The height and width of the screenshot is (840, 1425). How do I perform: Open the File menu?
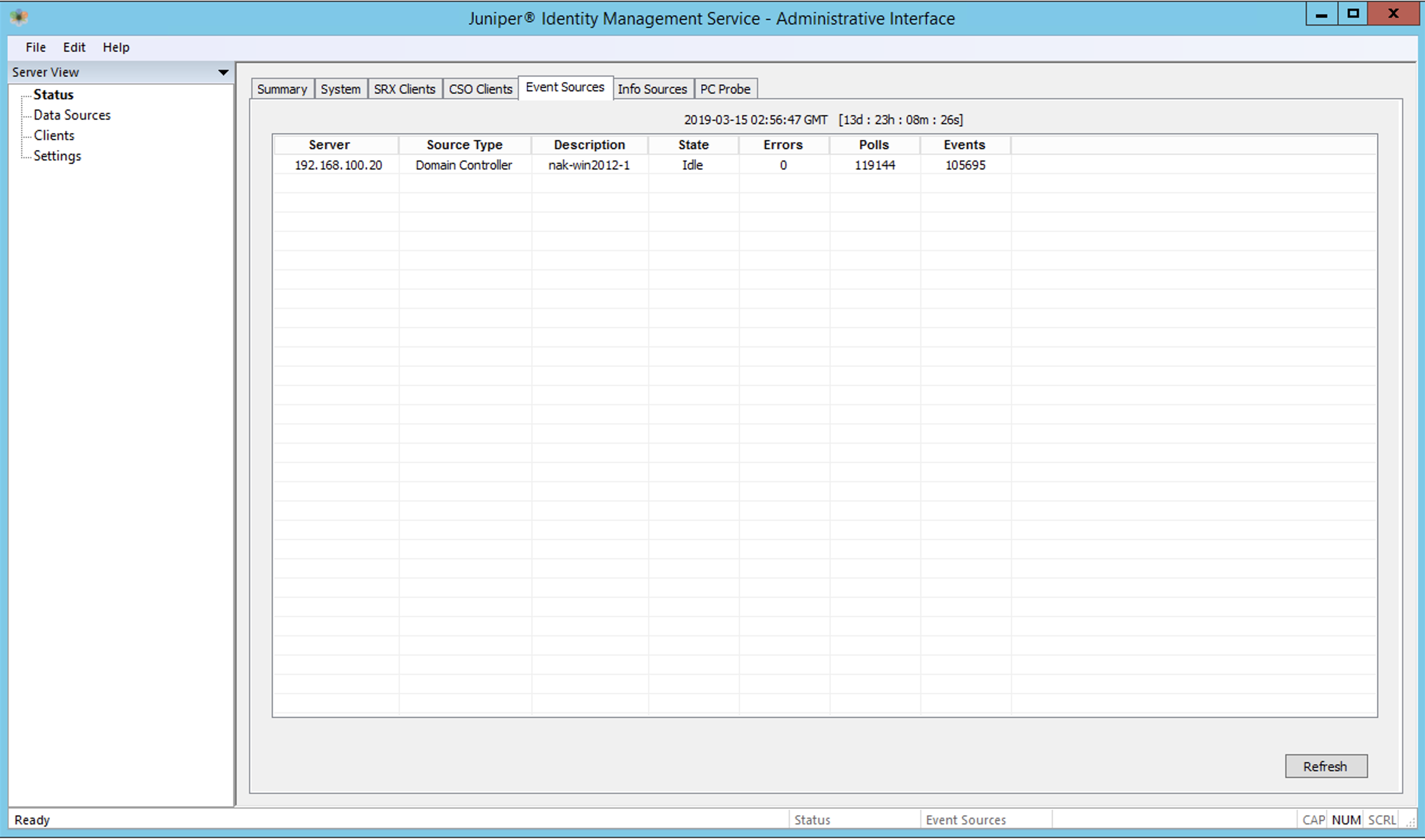click(x=36, y=48)
